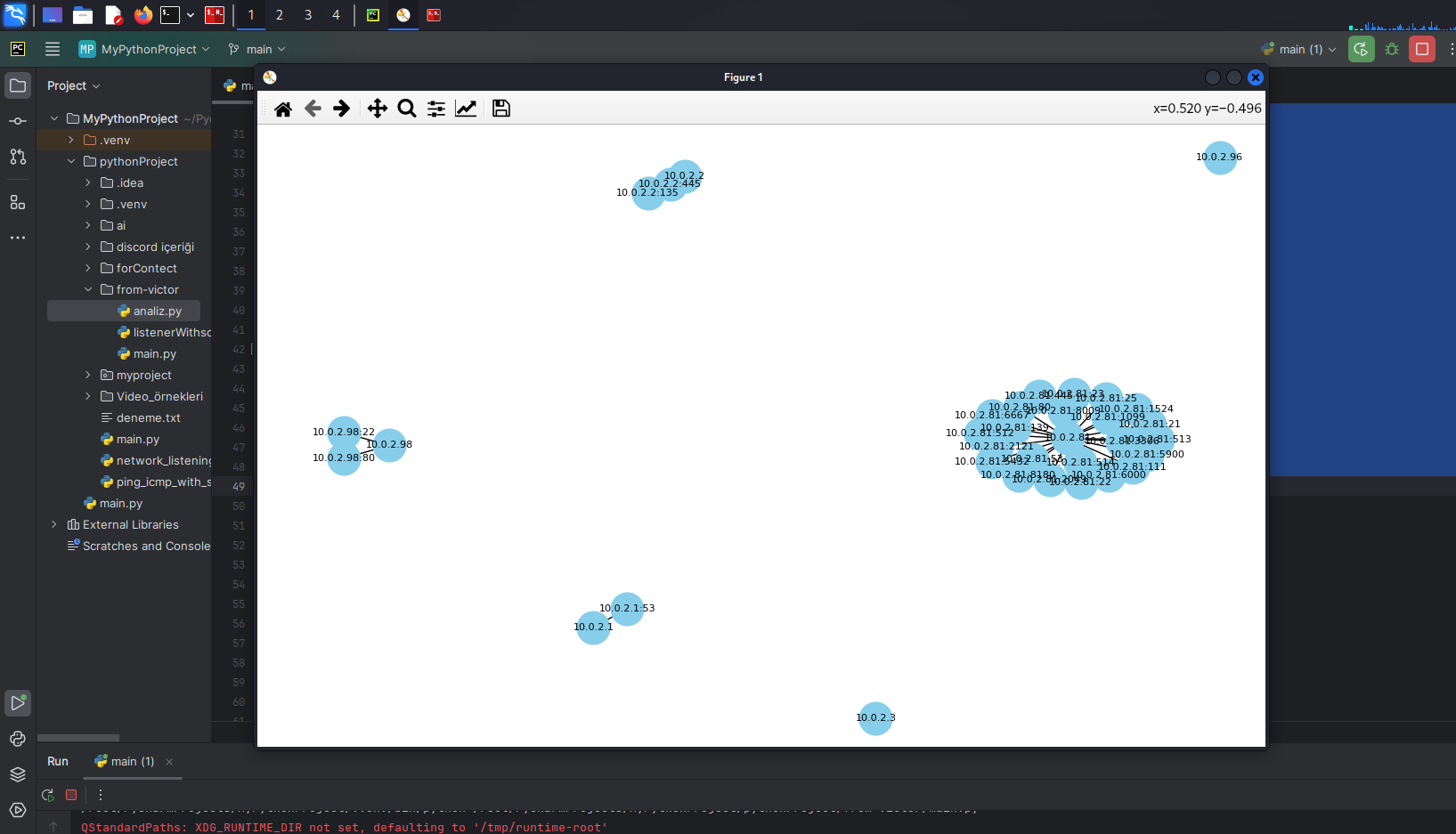The height and width of the screenshot is (834, 1456).
Task: Go back to the previous plot view
Action: 313,108
